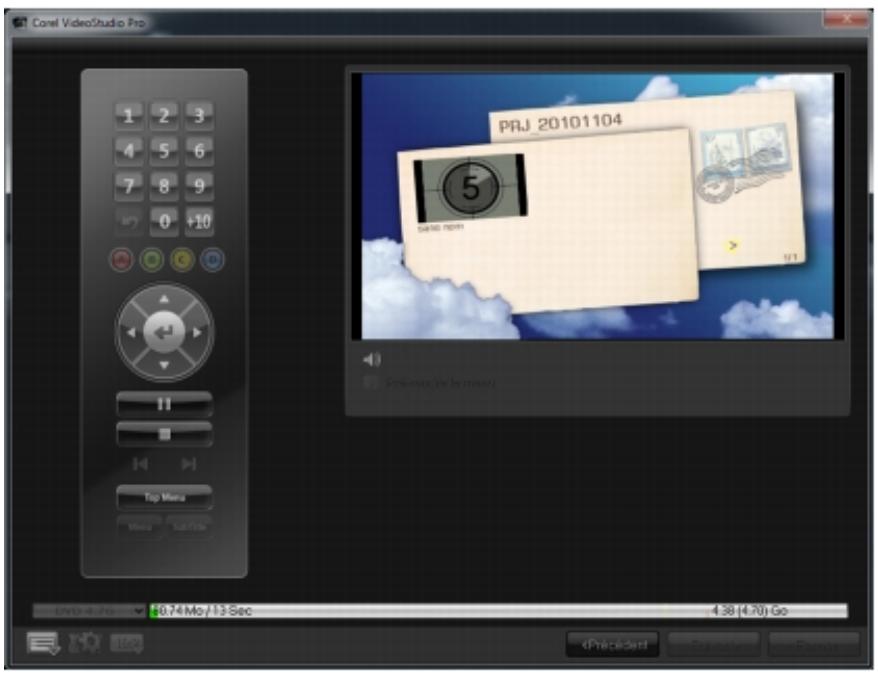Viewport: 878px width, 679px height.
Task: Skip to the next chapter
Action: pos(189,464)
